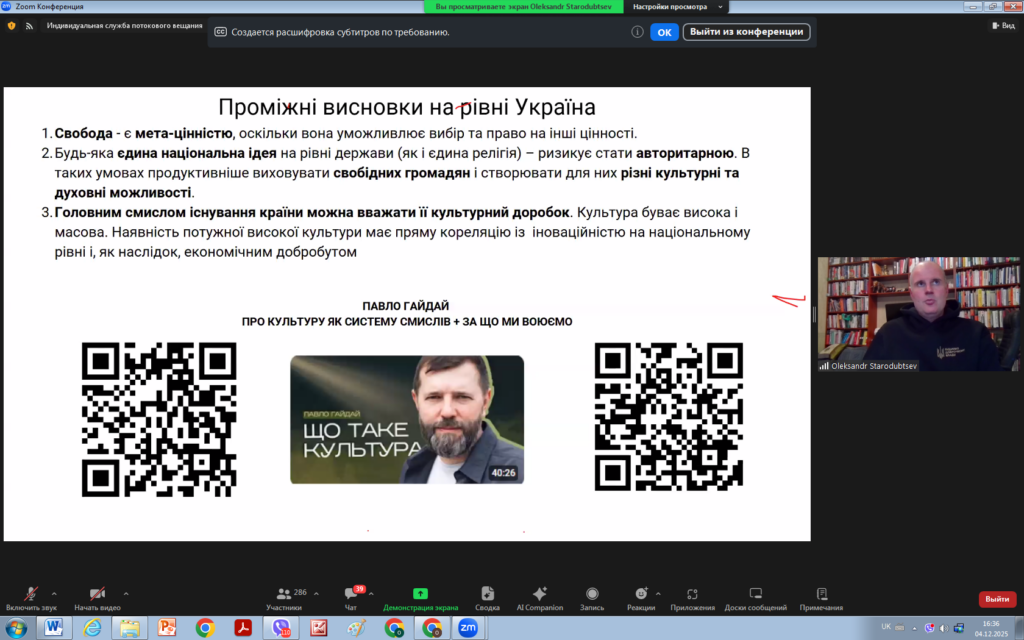Click OK on the subtitles notification
Viewport: 1024px width, 640px height.
point(664,32)
